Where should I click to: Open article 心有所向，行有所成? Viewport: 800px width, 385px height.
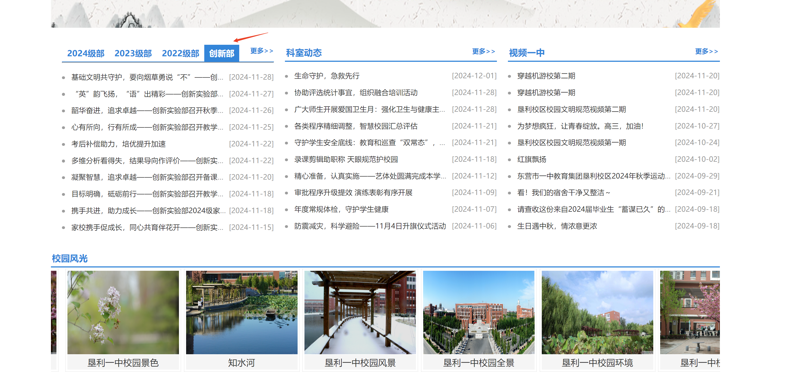tap(147, 127)
